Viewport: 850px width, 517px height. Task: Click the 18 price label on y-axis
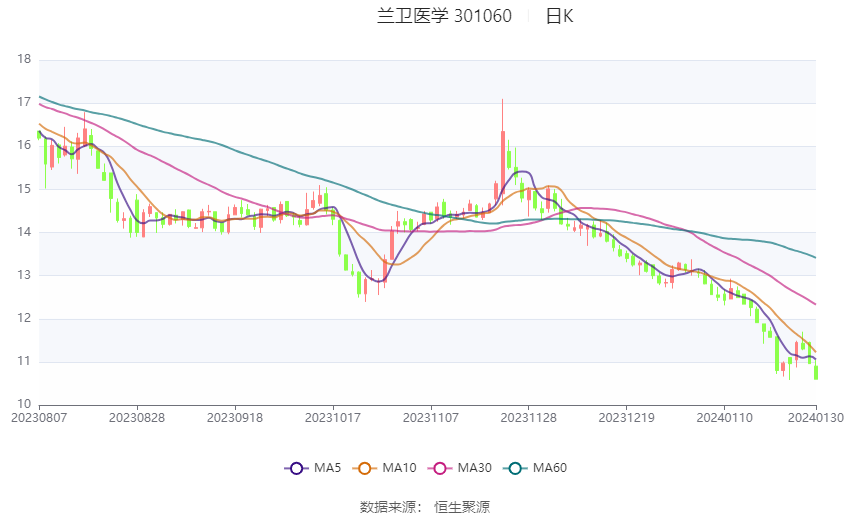[x=24, y=59]
